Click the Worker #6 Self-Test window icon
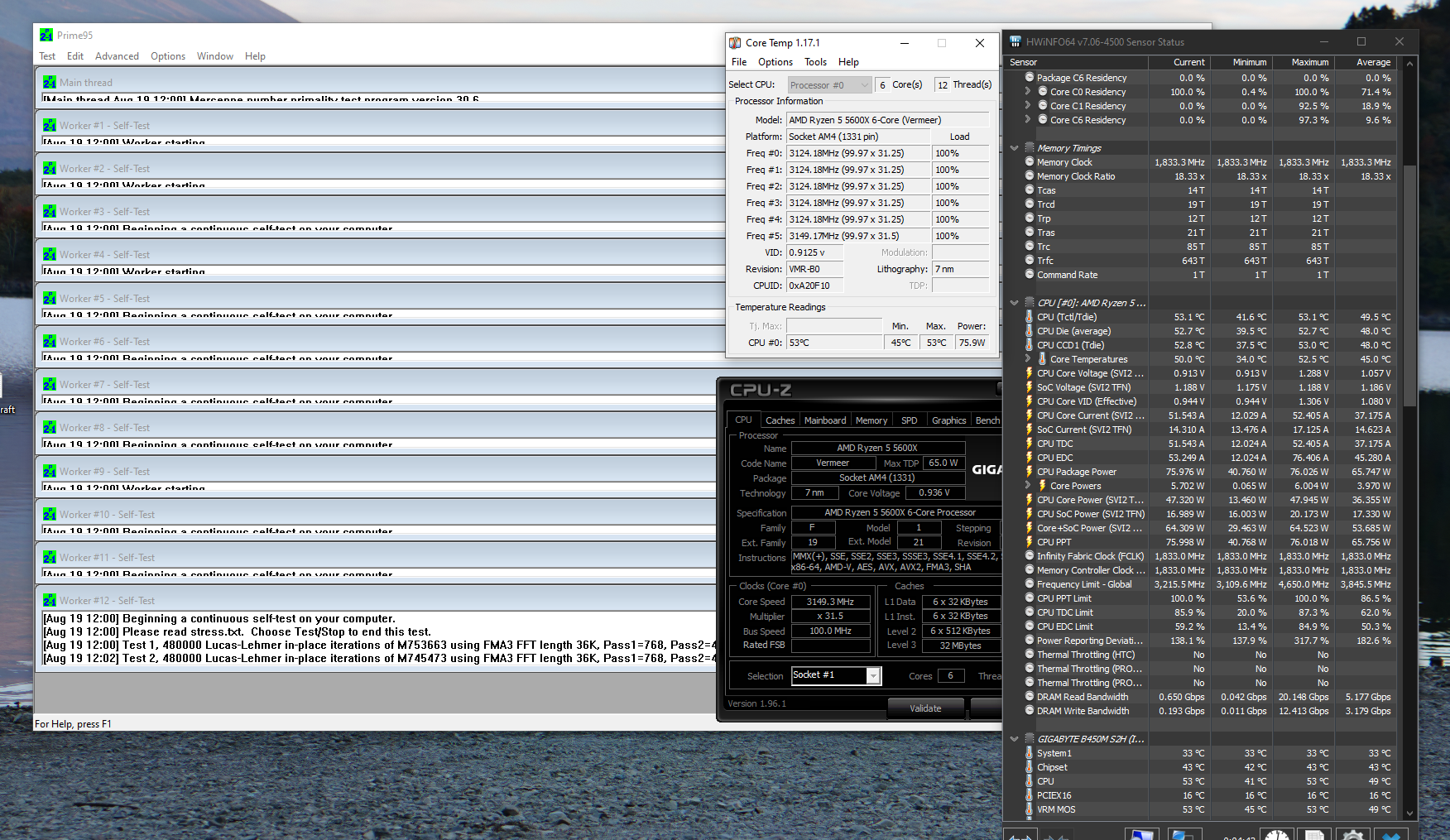Screen dimensions: 1450x840 [x=50, y=342]
